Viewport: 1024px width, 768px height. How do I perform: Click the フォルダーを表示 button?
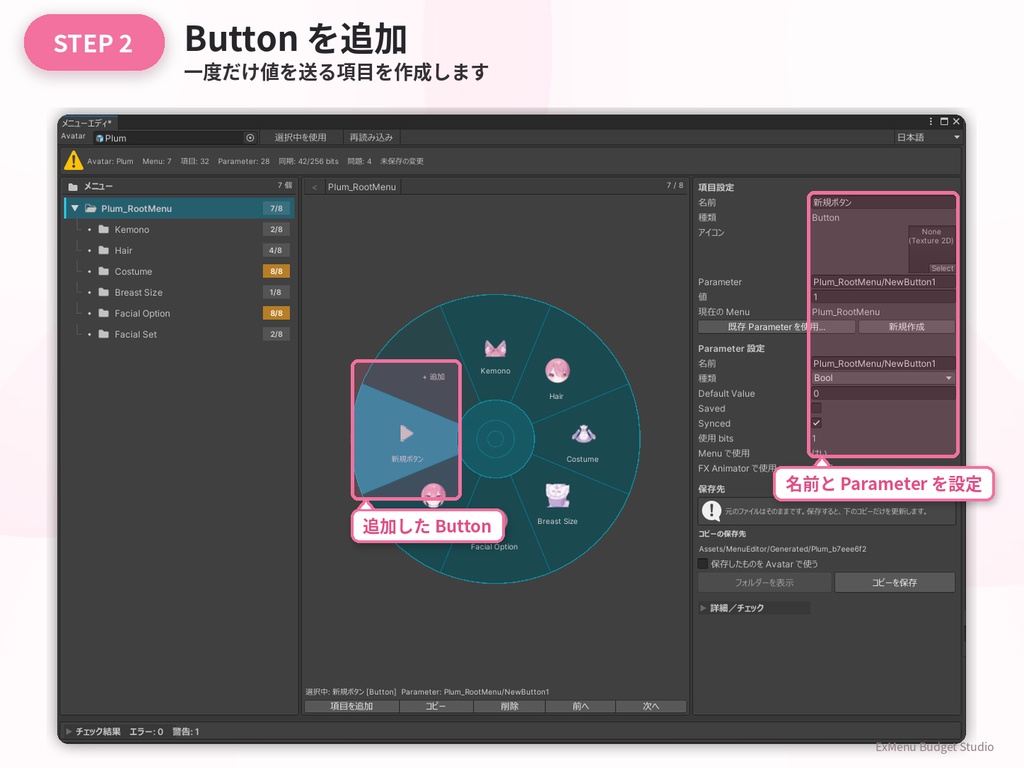pos(765,583)
